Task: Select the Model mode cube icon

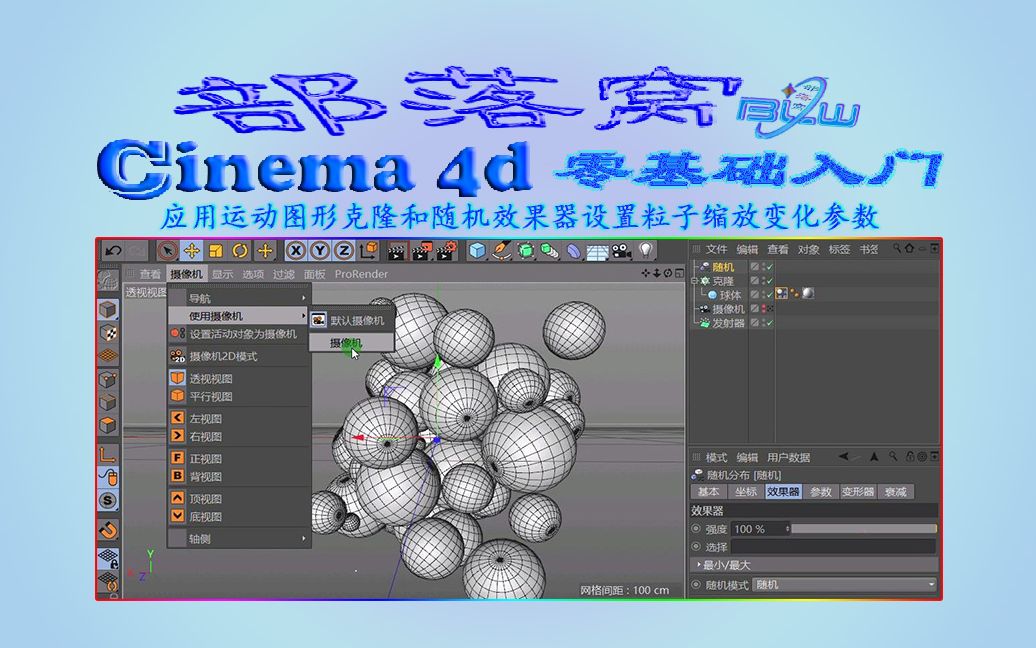Action: coord(108,309)
